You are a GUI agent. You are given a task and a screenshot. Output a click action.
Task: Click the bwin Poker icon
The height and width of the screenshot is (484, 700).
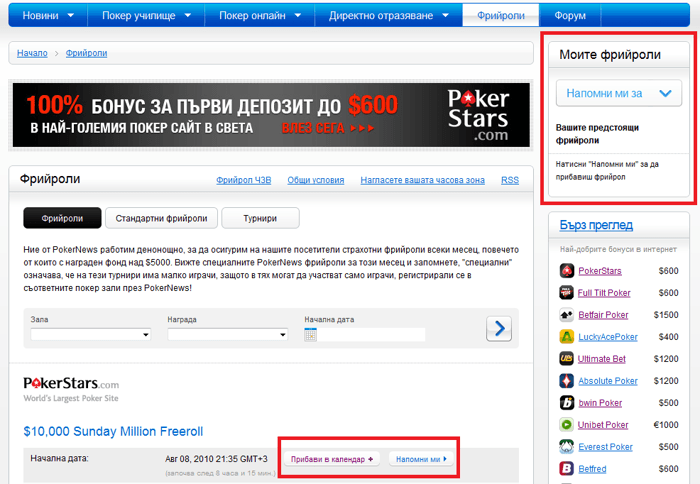567,403
